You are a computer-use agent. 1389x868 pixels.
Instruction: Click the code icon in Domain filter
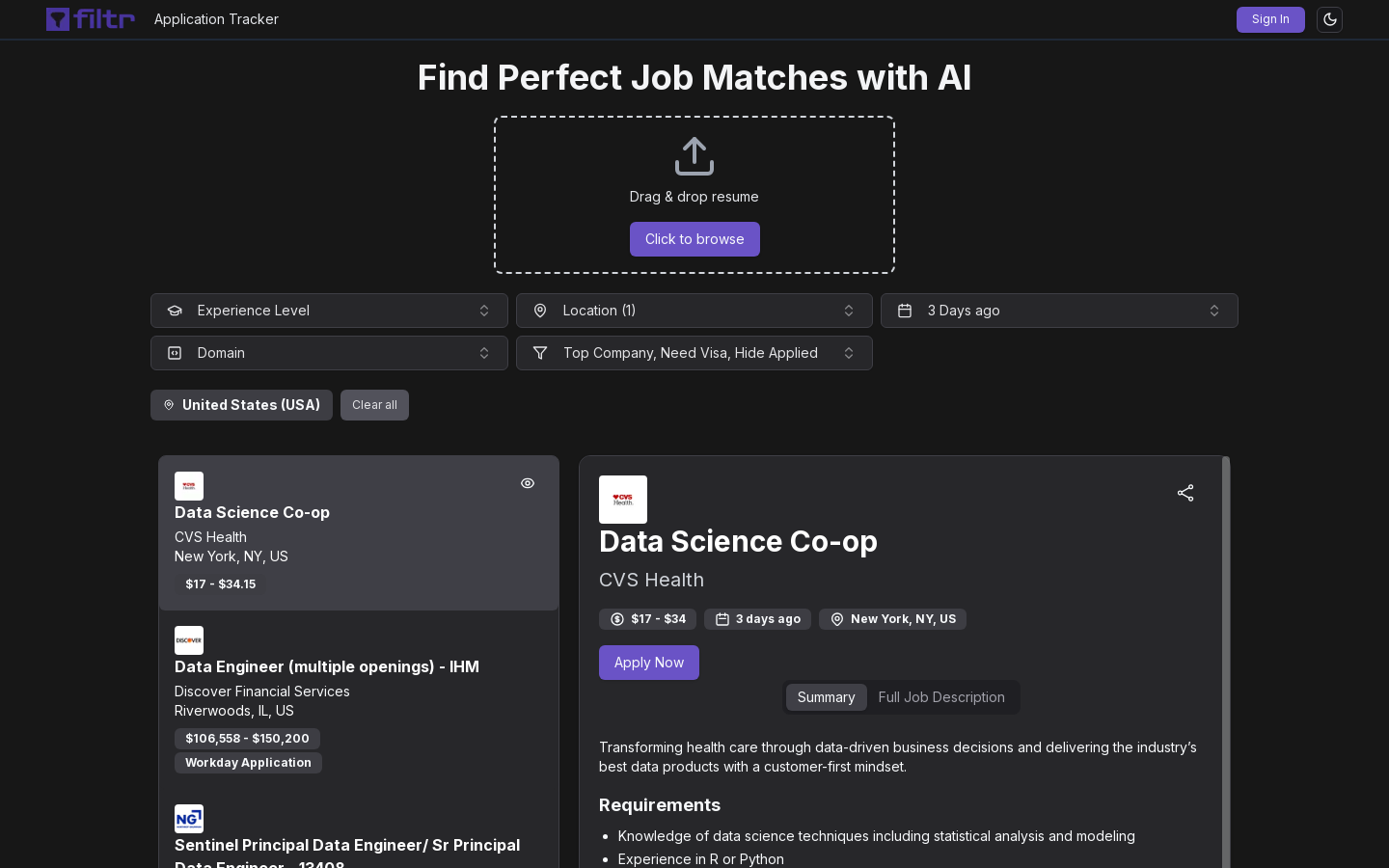point(175,353)
